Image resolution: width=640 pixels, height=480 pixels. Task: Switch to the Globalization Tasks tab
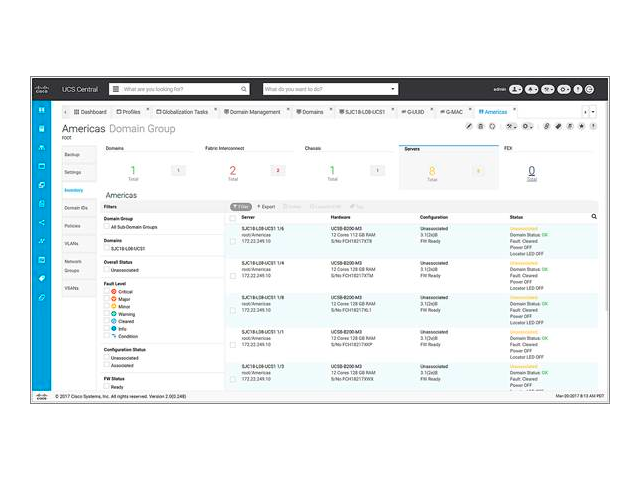point(182,112)
